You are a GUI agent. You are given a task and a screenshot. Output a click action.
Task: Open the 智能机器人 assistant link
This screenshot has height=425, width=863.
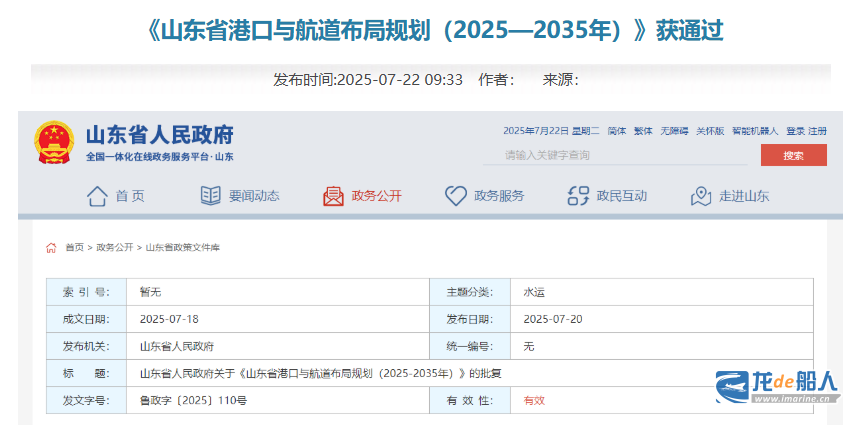[x=755, y=131]
